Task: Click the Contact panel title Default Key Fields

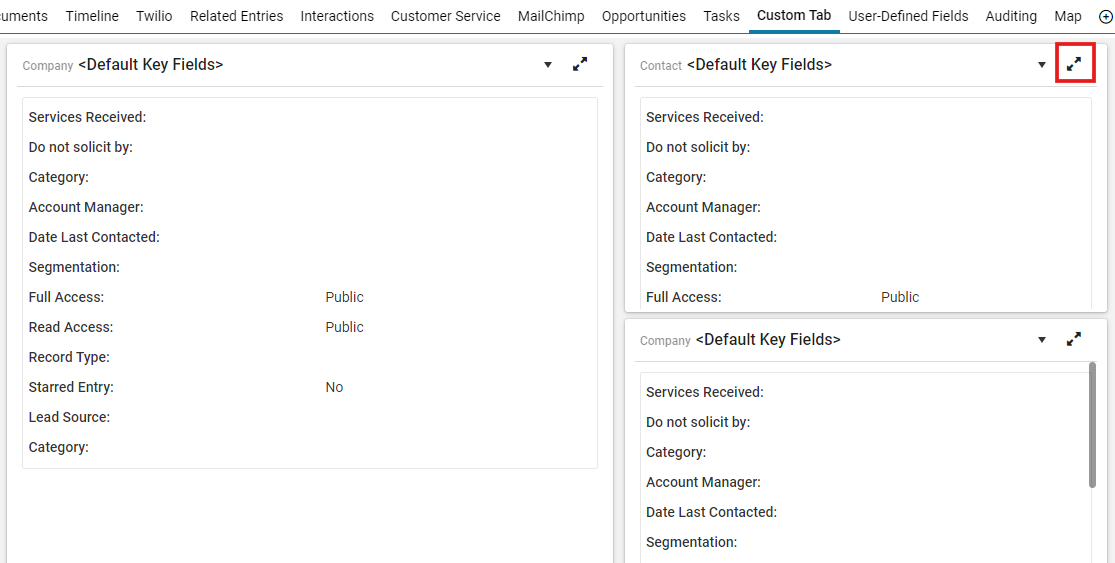Action: point(759,65)
